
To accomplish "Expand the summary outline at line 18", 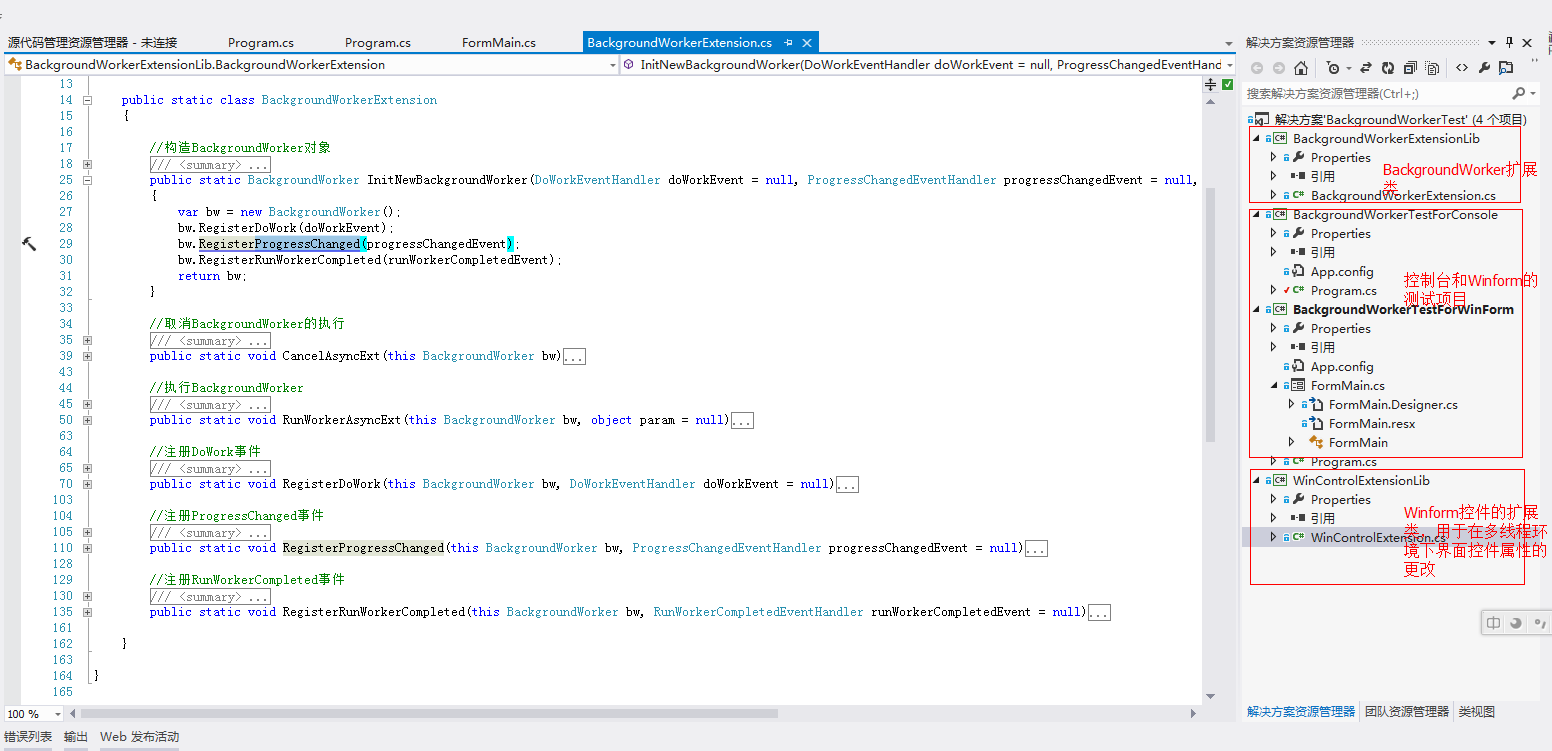I will (88, 164).
